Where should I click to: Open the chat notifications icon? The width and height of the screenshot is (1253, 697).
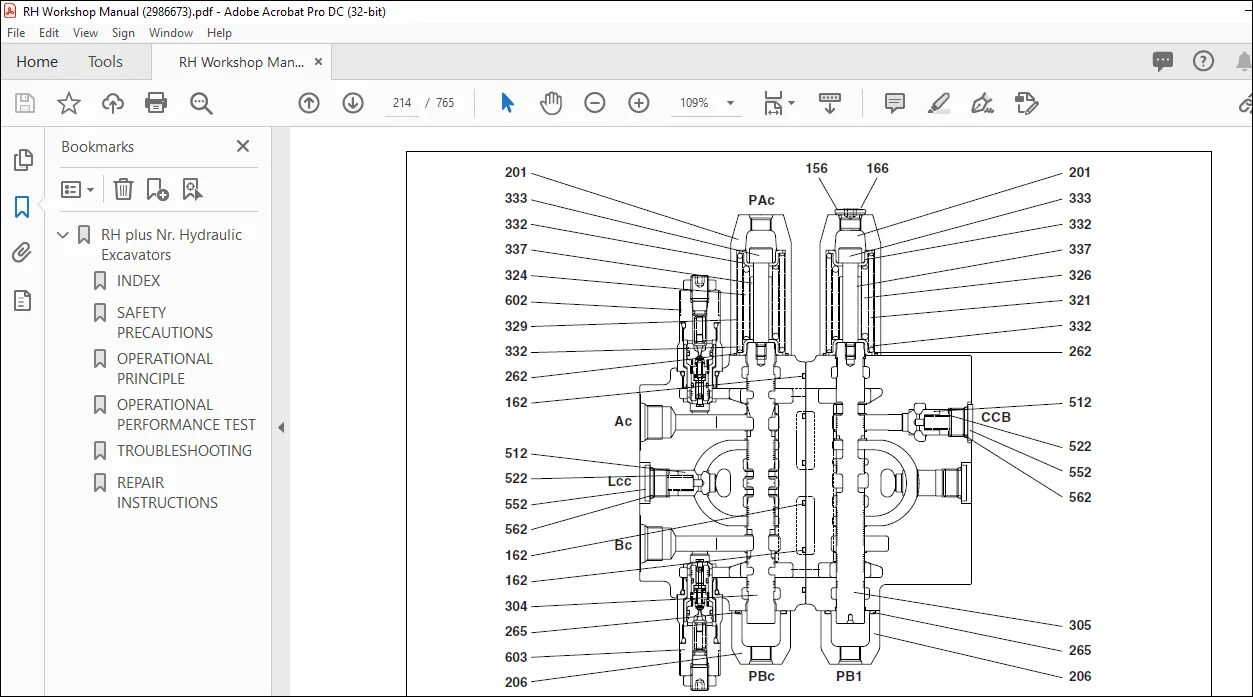pos(1163,62)
